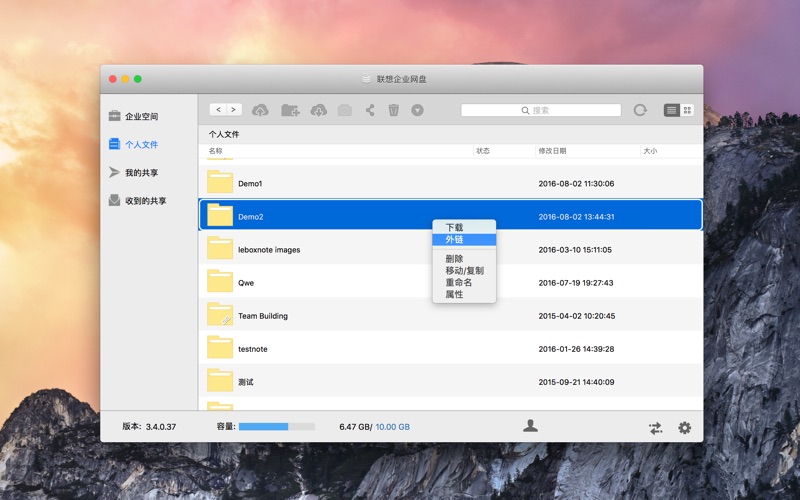Select the Team Building folder name

pyautogui.click(x=263, y=316)
